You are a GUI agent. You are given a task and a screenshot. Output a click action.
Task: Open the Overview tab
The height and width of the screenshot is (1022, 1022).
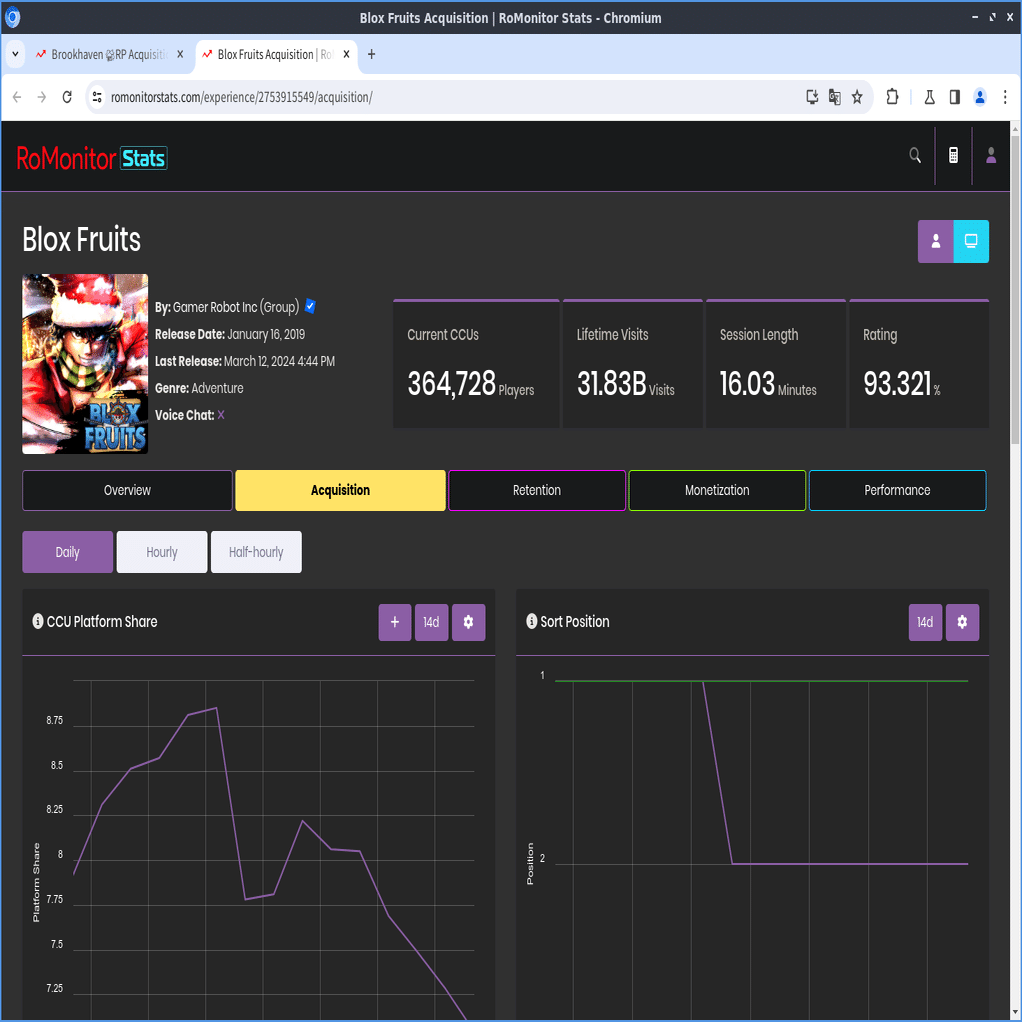(x=127, y=490)
